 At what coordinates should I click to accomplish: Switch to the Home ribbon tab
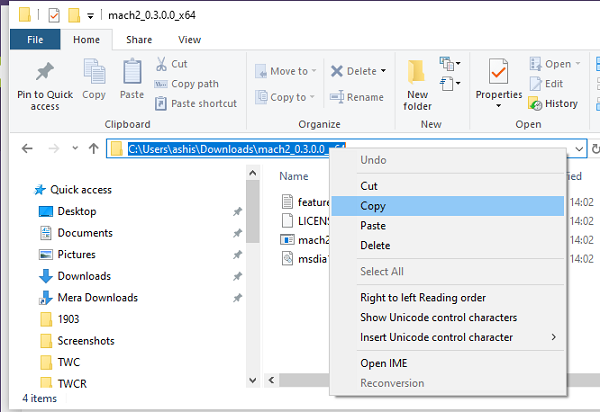(x=86, y=40)
